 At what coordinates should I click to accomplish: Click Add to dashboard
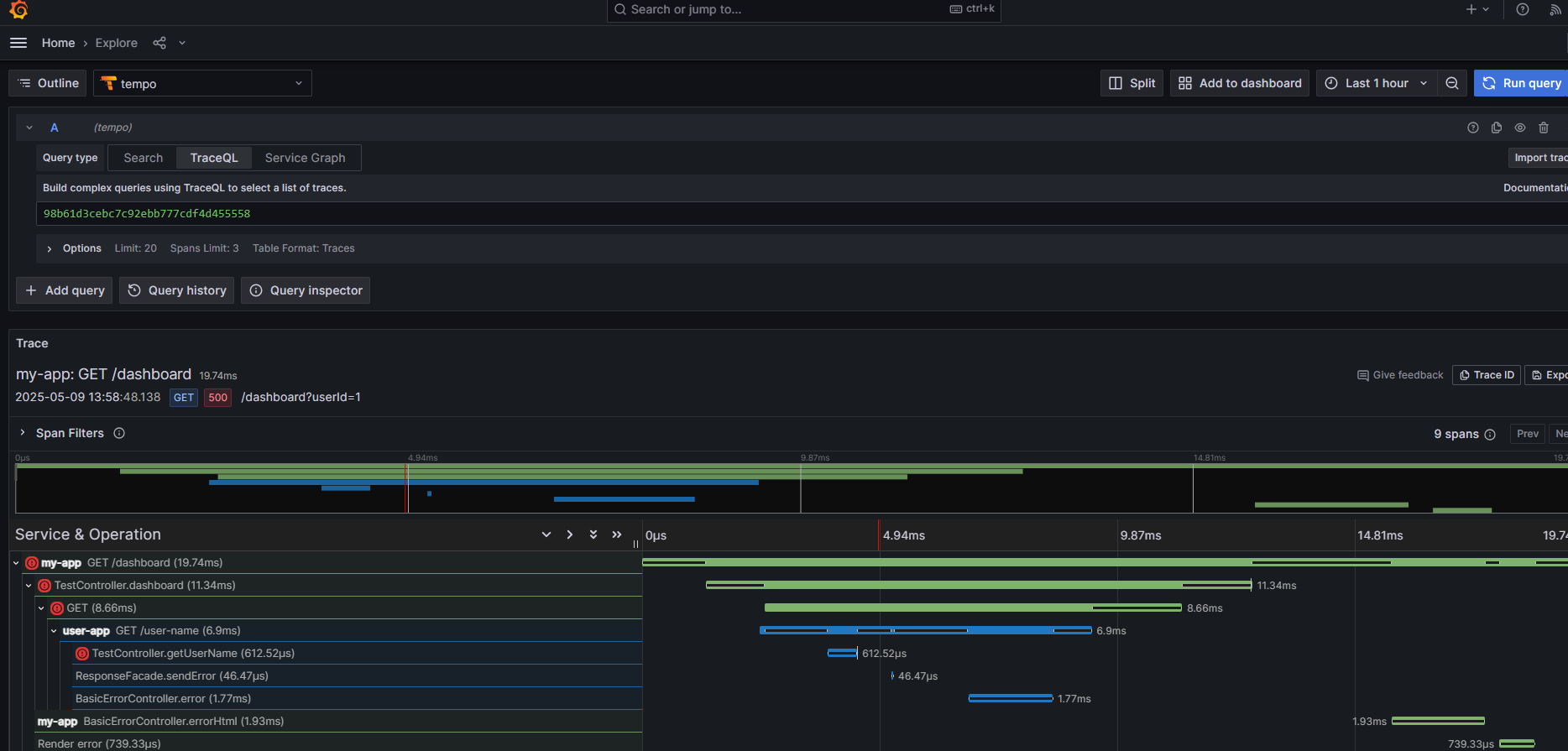pos(1240,83)
